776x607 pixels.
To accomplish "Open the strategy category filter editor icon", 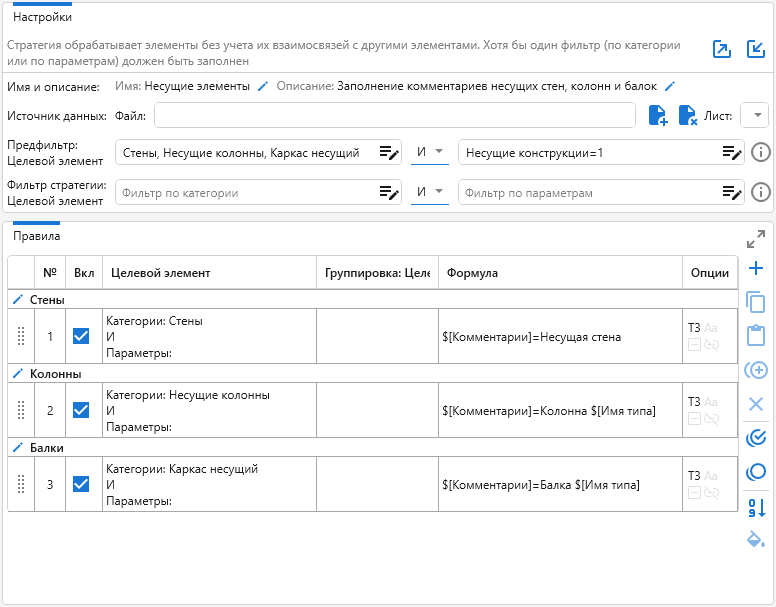I will point(389,192).
